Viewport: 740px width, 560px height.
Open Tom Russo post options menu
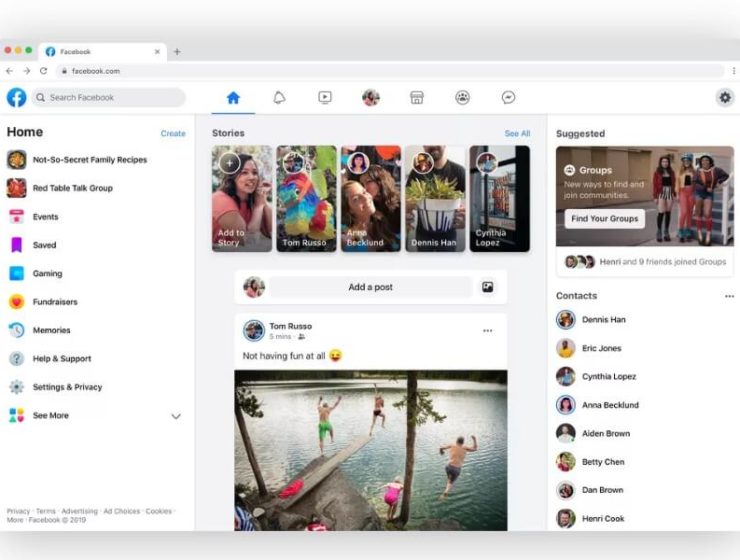pyautogui.click(x=488, y=331)
